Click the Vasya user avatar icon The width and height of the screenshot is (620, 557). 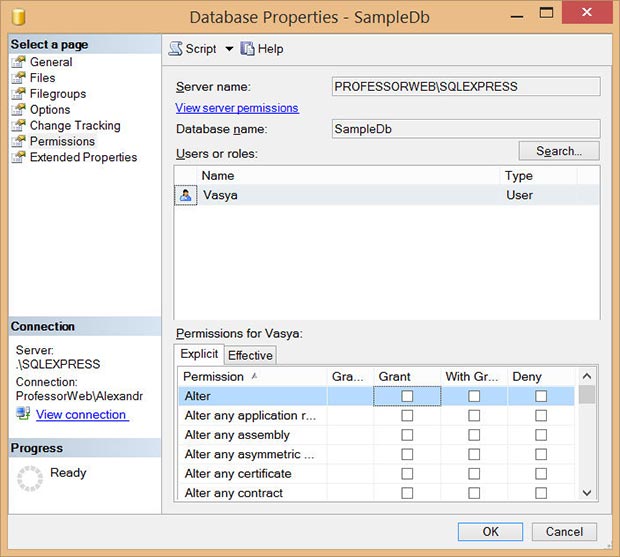185,195
